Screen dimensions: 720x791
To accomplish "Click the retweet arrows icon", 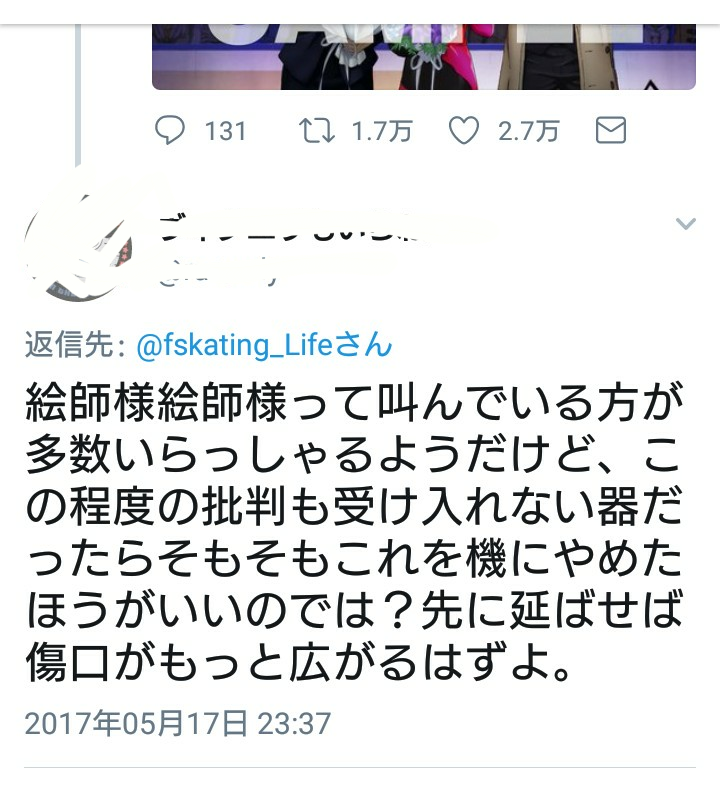I will 316,130.
